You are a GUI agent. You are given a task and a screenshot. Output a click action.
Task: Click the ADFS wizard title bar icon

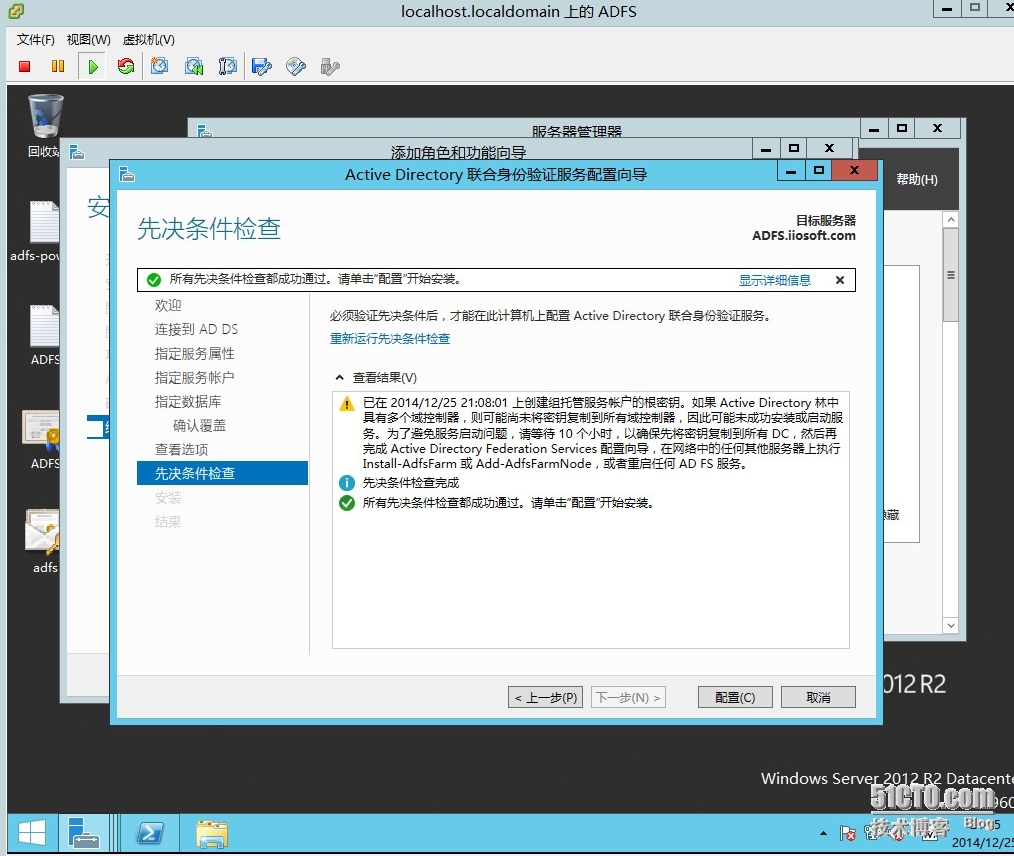click(127, 175)
